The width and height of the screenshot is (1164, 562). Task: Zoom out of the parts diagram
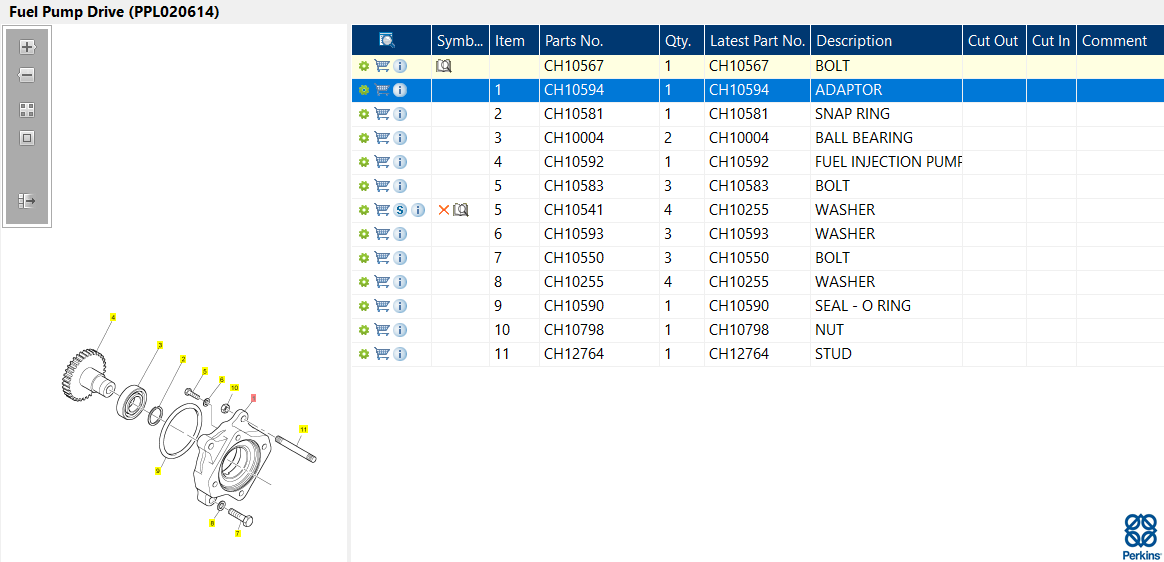click(x=27, y=75)
